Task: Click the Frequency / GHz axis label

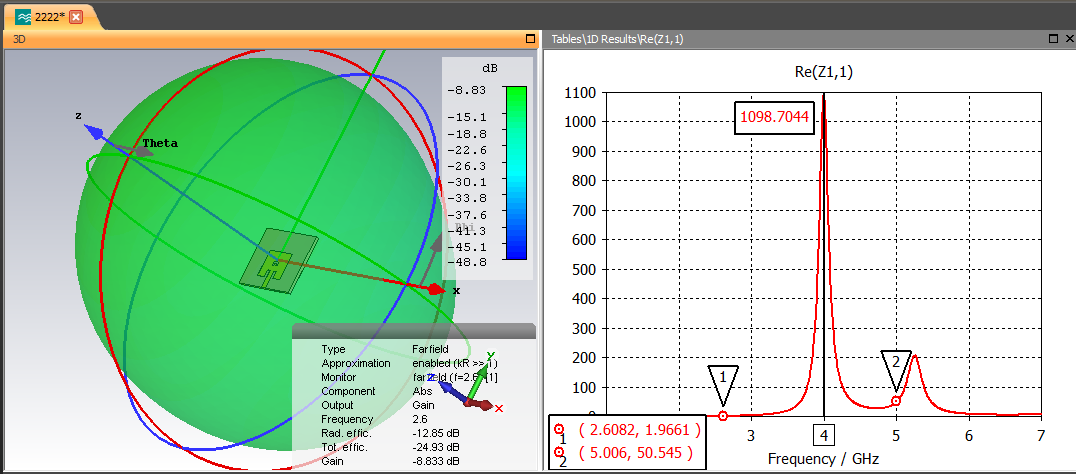Action: (823, 458)
